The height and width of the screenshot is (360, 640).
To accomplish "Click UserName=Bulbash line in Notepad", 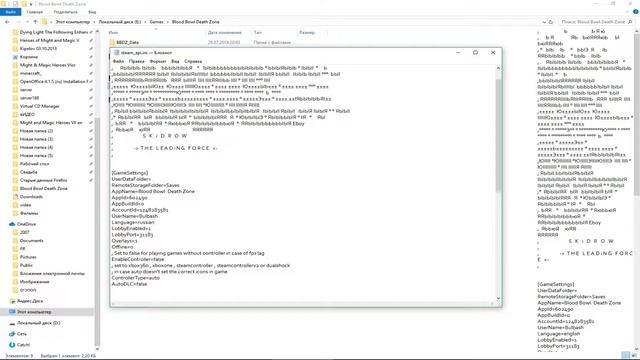I will (135, 216).
